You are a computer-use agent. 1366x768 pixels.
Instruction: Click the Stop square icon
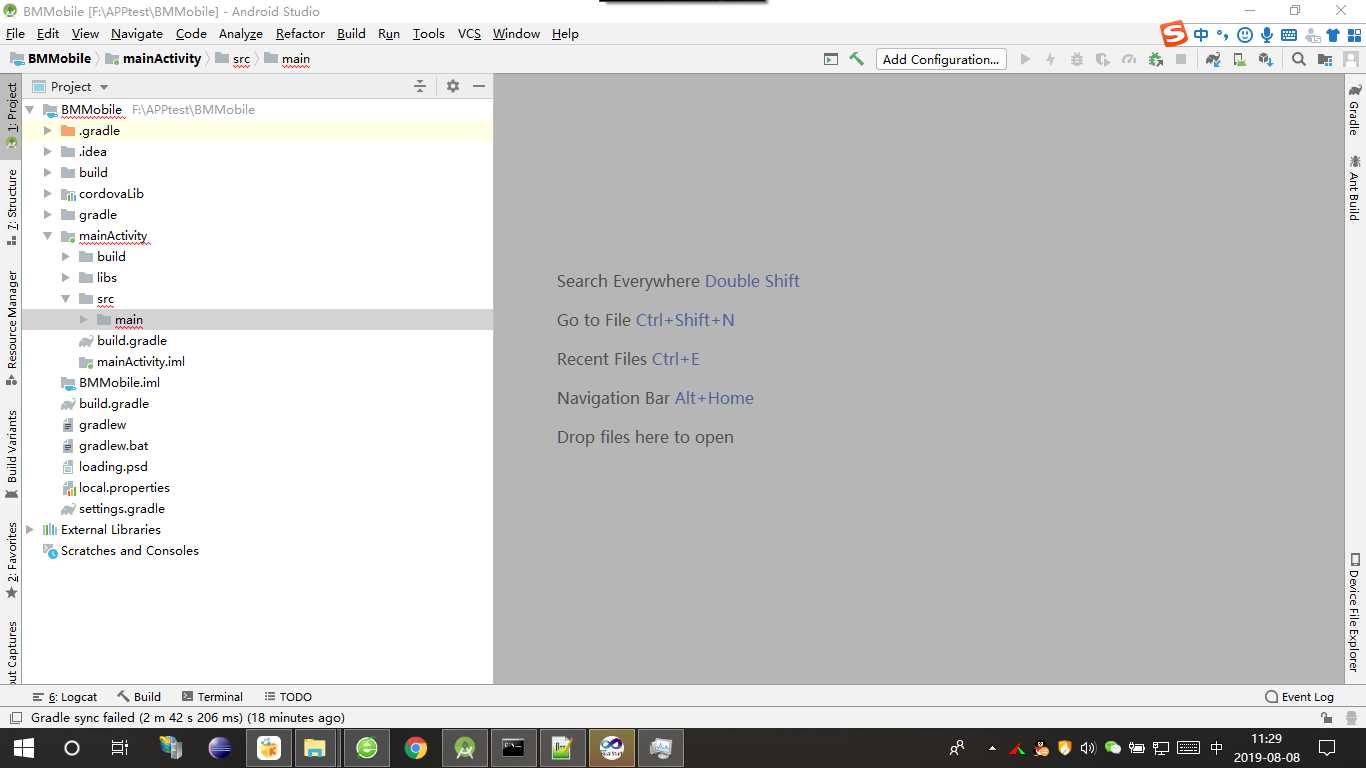point(1181,59)
